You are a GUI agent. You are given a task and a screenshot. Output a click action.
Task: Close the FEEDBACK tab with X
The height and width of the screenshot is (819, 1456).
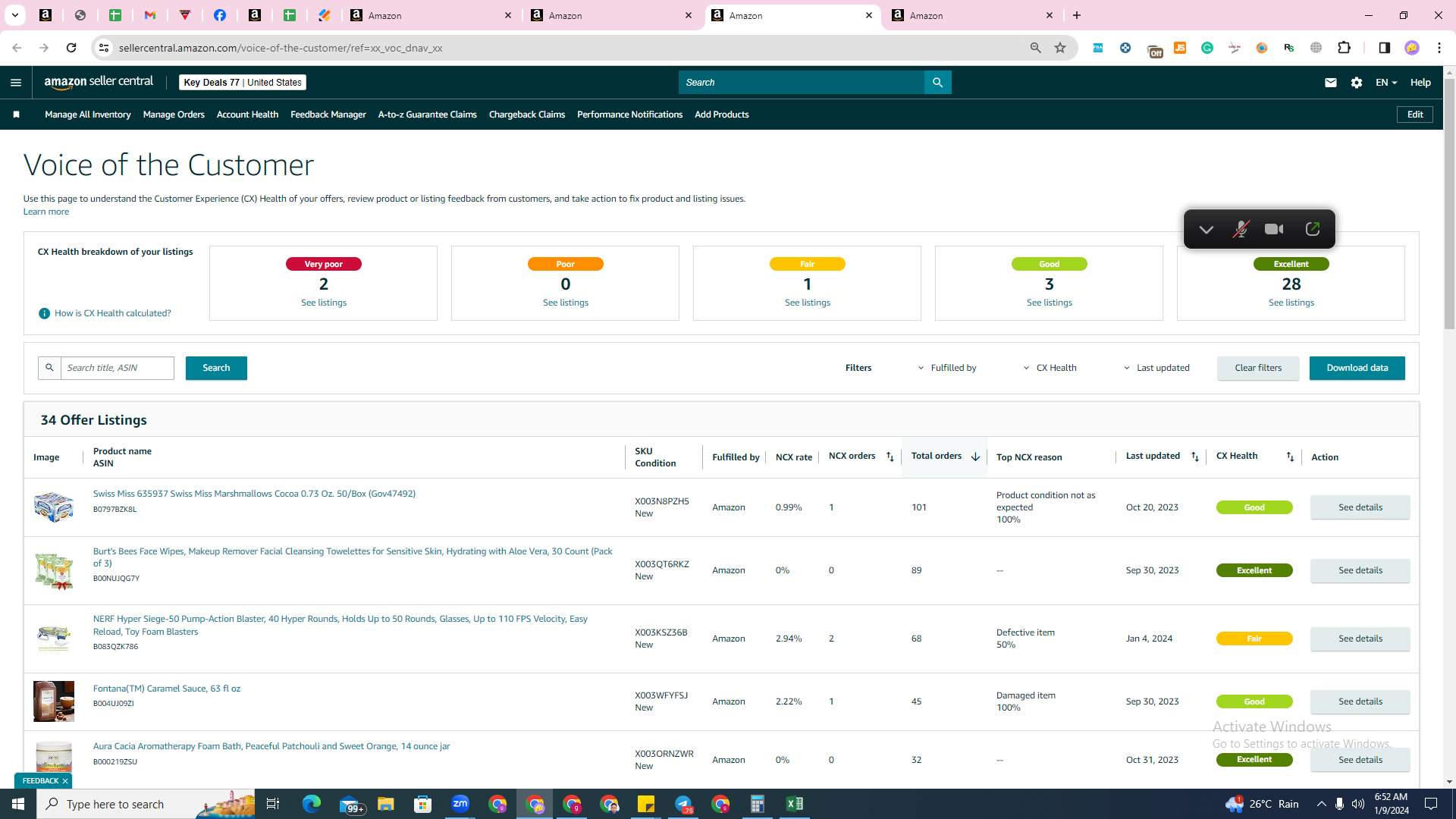pos(65,781)
